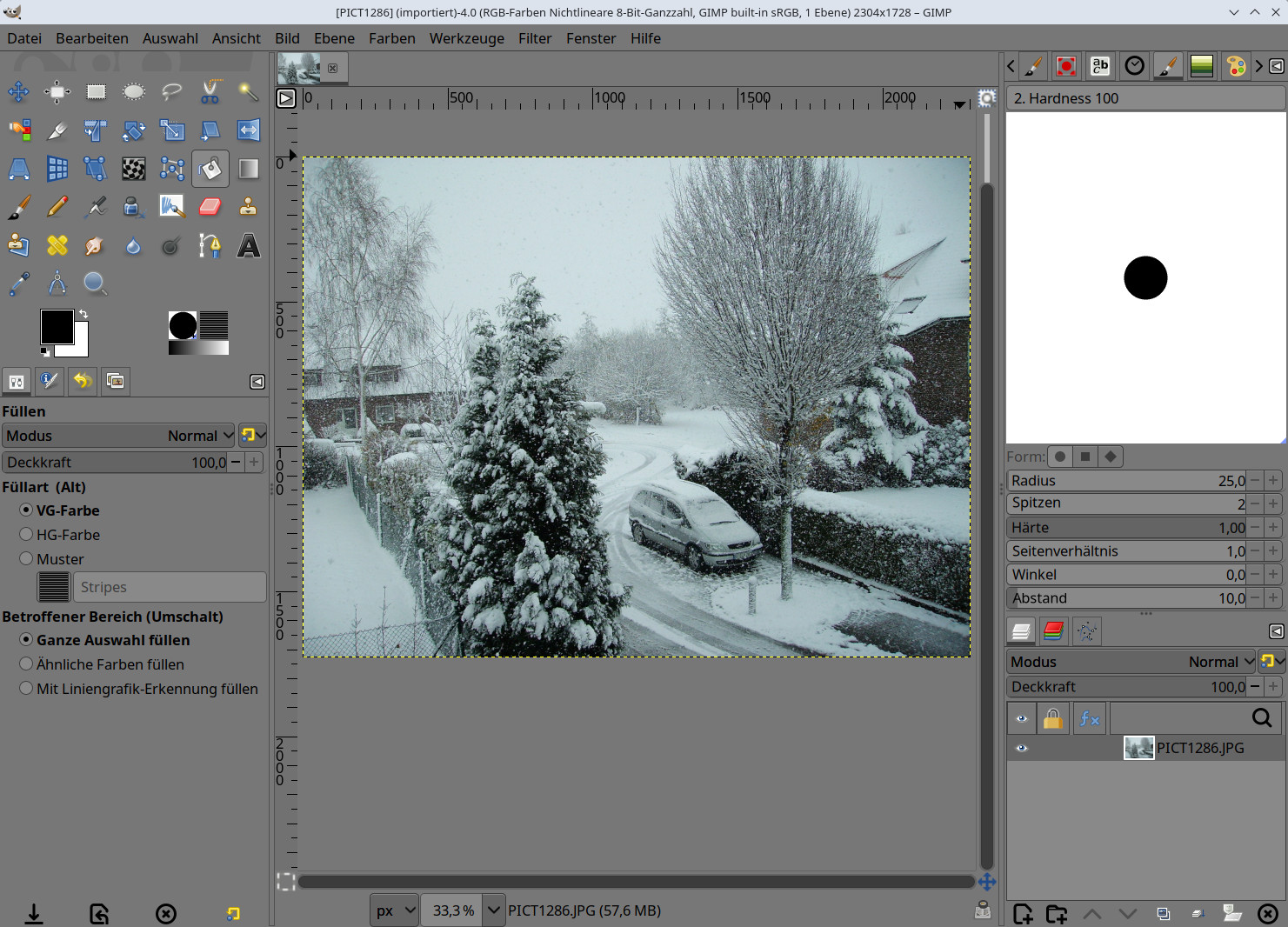Select the Move tool

(18, 91)
